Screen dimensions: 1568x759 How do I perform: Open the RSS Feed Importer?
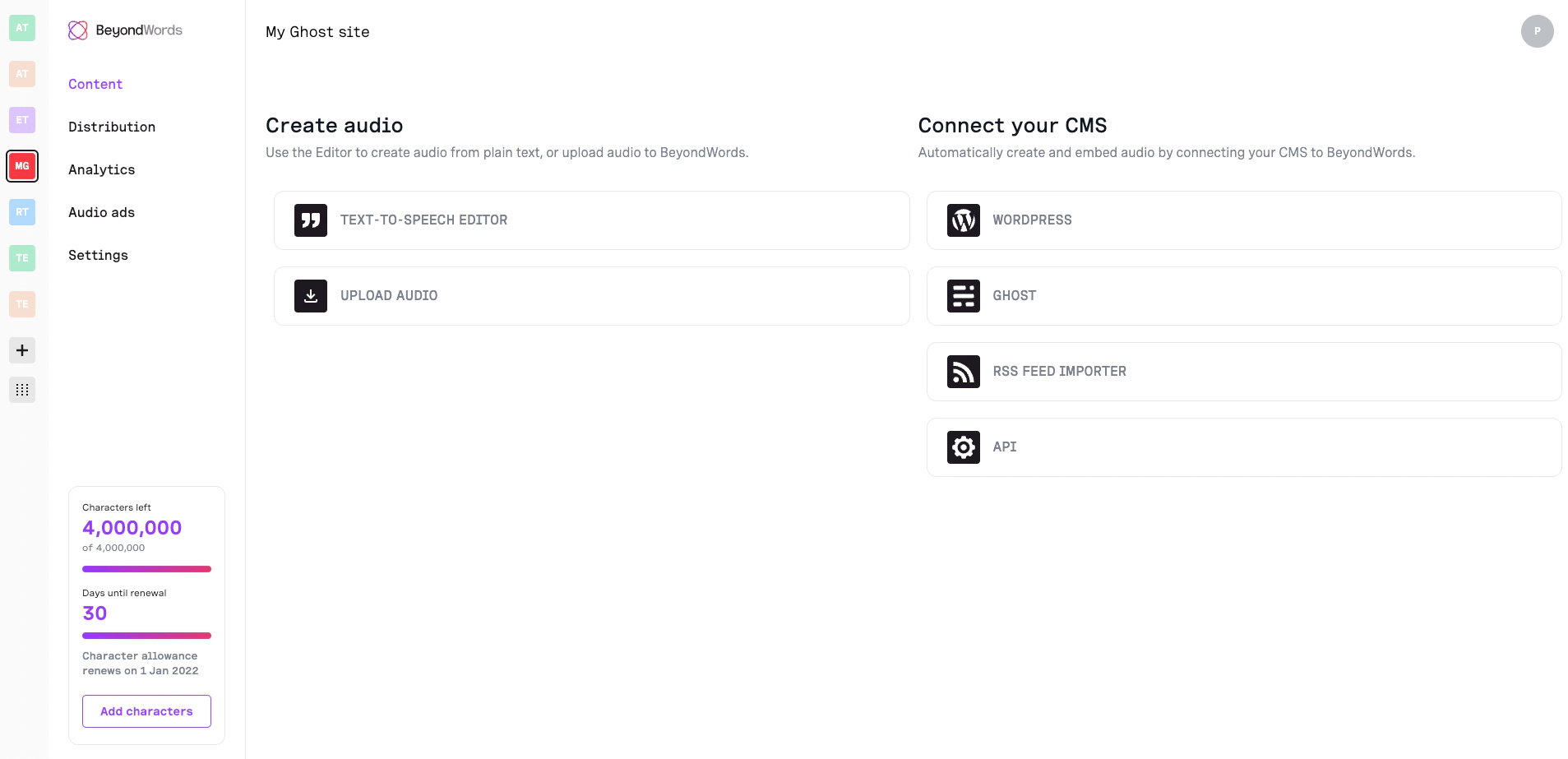(x=1242, y=371)
